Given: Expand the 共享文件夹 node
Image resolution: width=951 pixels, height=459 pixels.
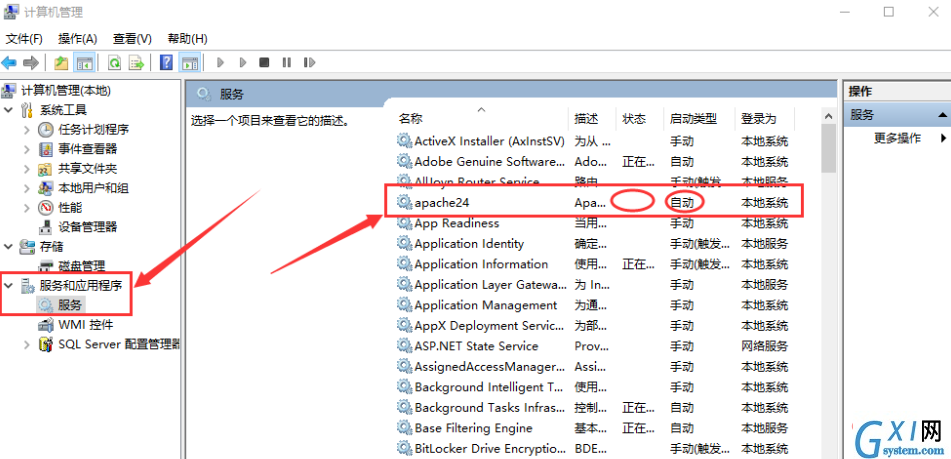Looking at the screenshot, I should click(x=27, y=169).
